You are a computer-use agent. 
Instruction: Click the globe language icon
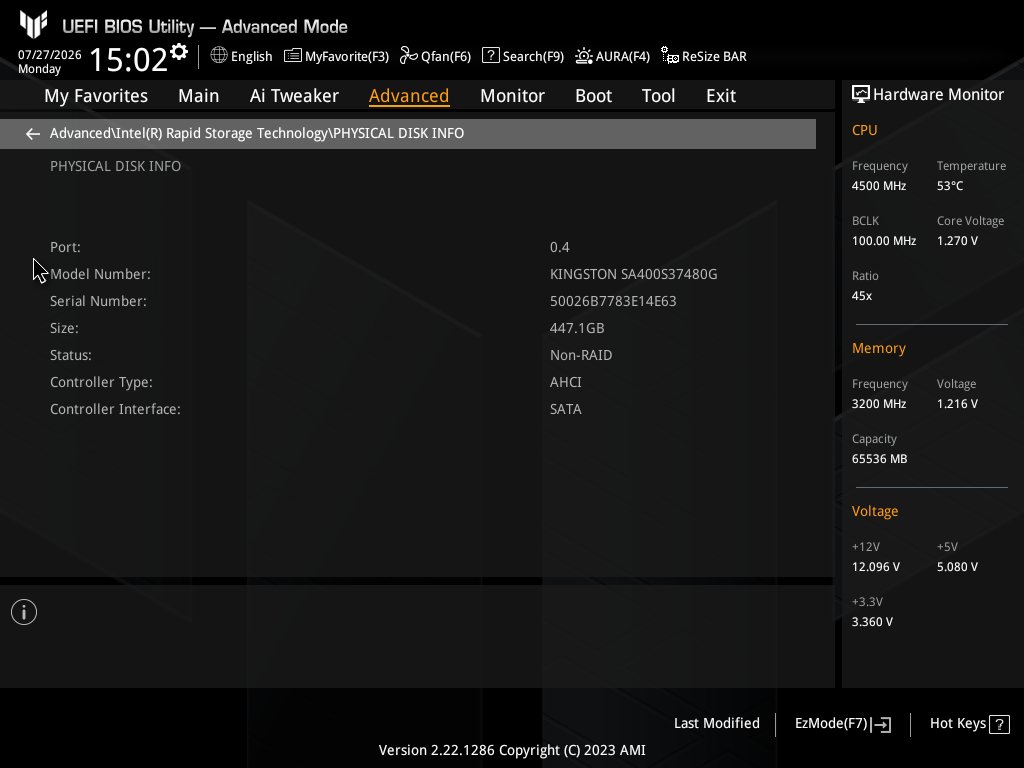[x=219, y=56]
